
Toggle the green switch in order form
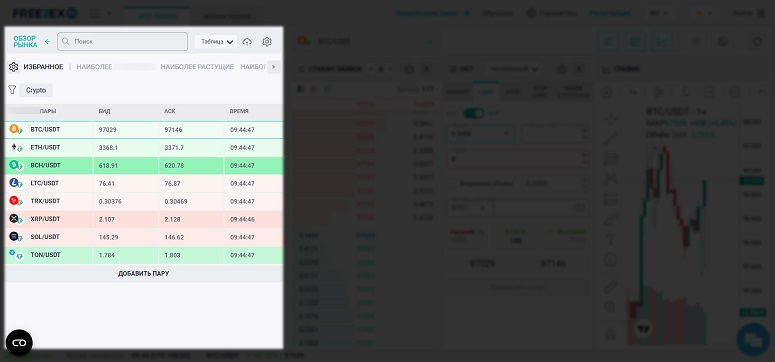pos(473,114)
